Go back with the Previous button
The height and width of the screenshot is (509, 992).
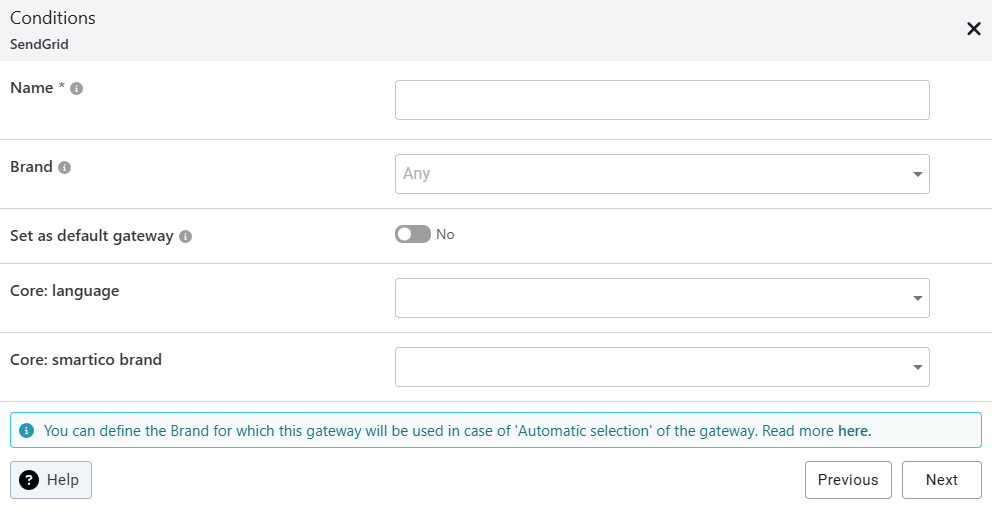[848, 480]
